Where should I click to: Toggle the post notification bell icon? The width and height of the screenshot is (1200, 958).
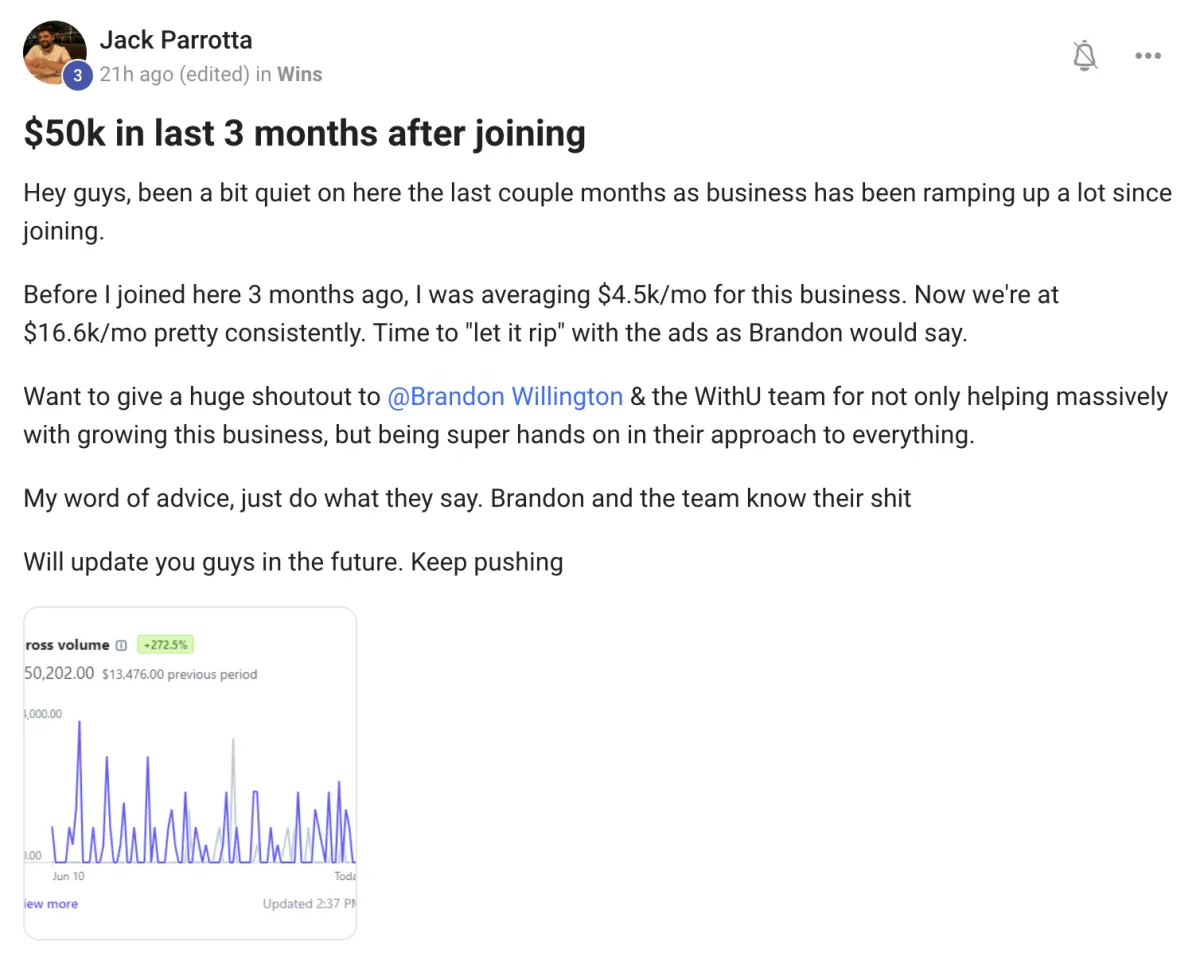(x=1085, y=56)
